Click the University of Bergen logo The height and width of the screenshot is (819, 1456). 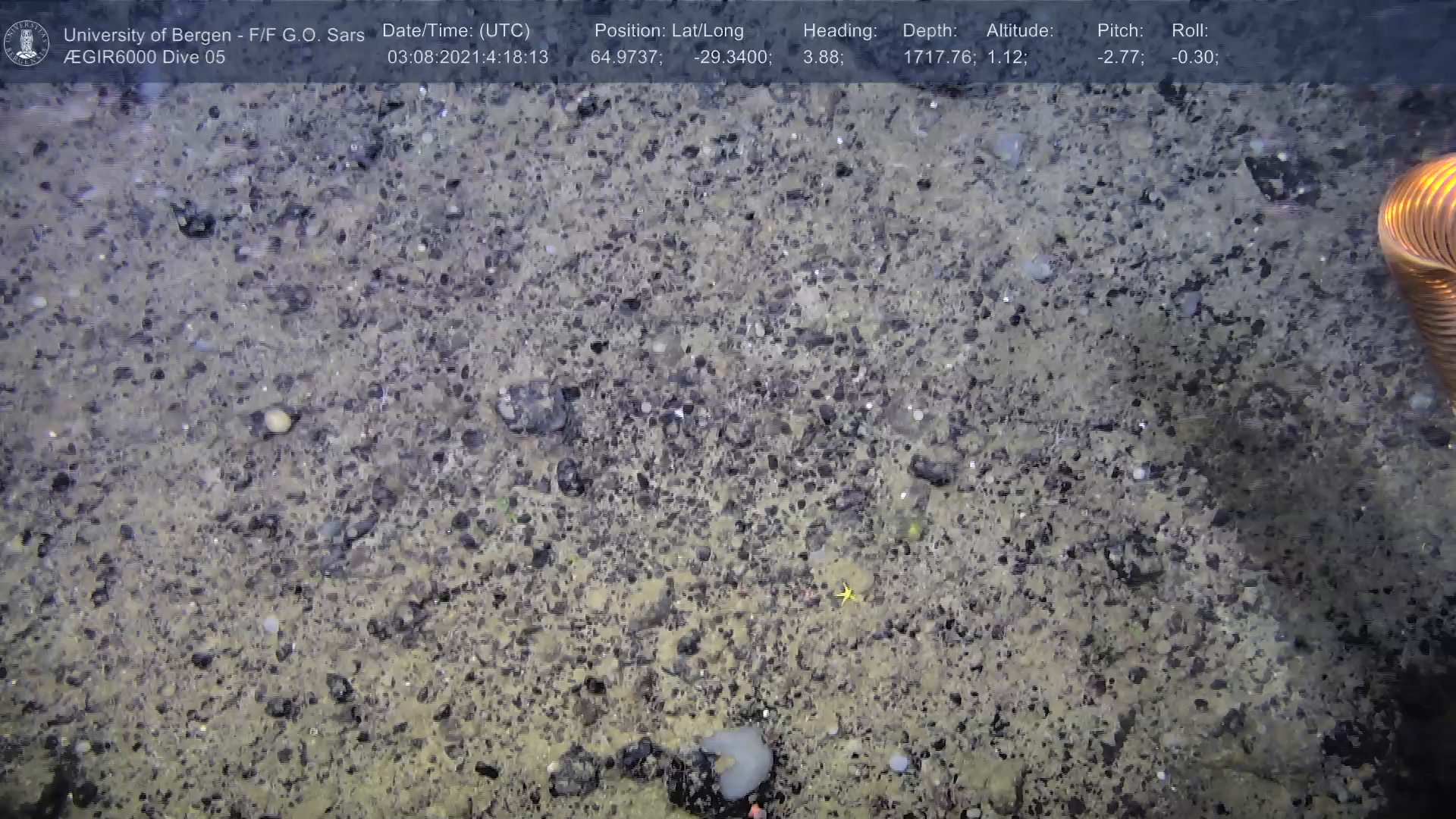coord(27,43)
